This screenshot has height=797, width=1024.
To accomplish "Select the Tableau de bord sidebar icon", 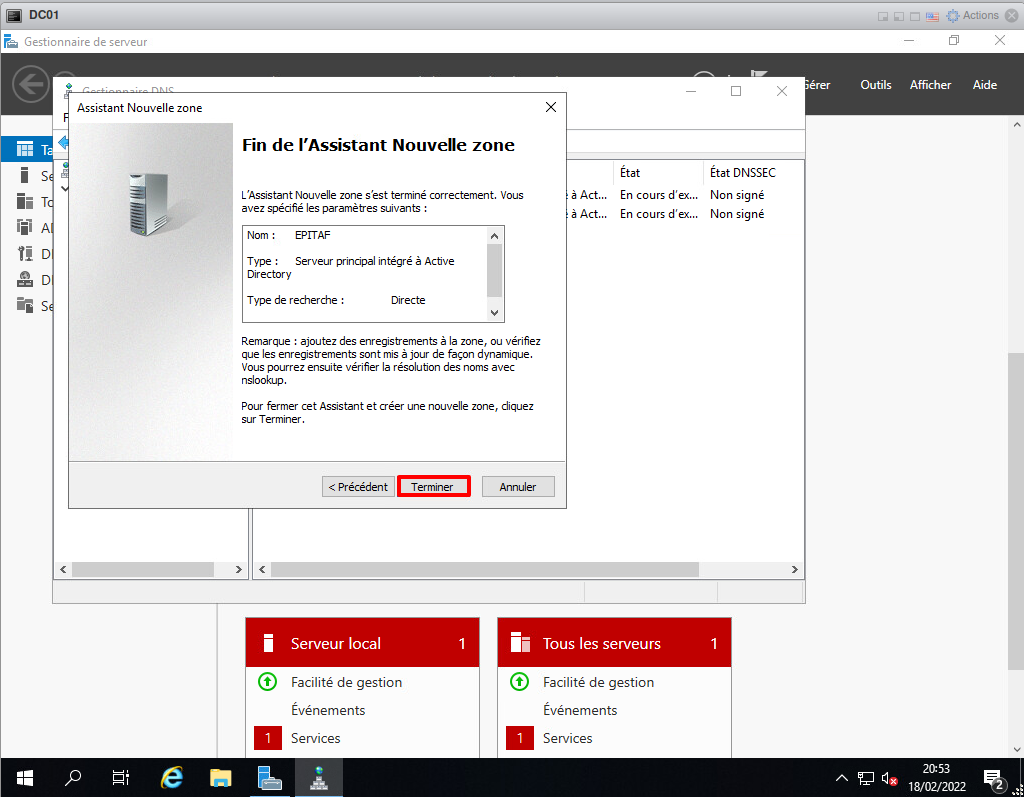I will tap(25, 150).
